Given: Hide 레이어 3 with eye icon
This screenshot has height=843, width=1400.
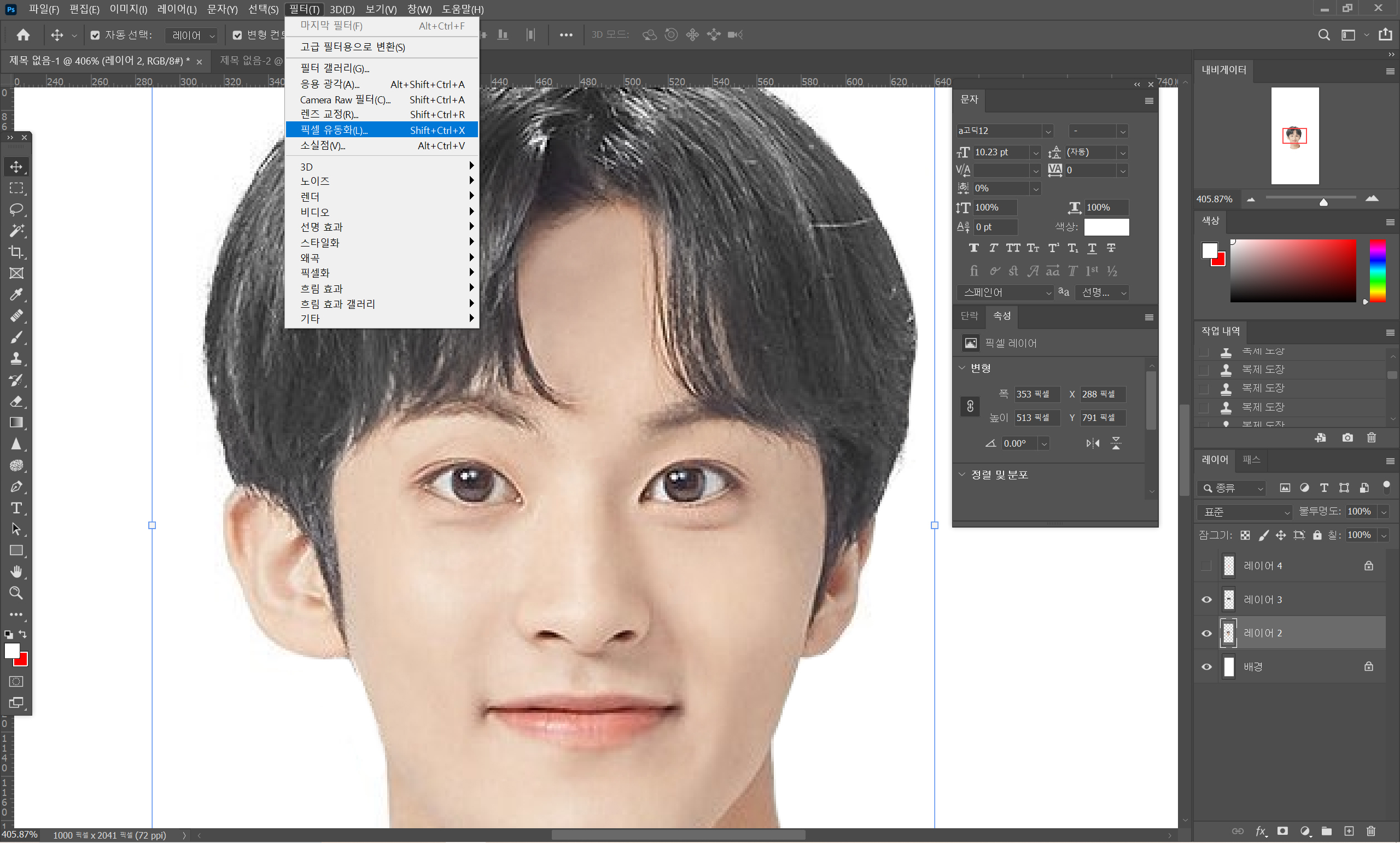Looking at the screenshot, I should pyautogui.click(x=1206, y=600).
